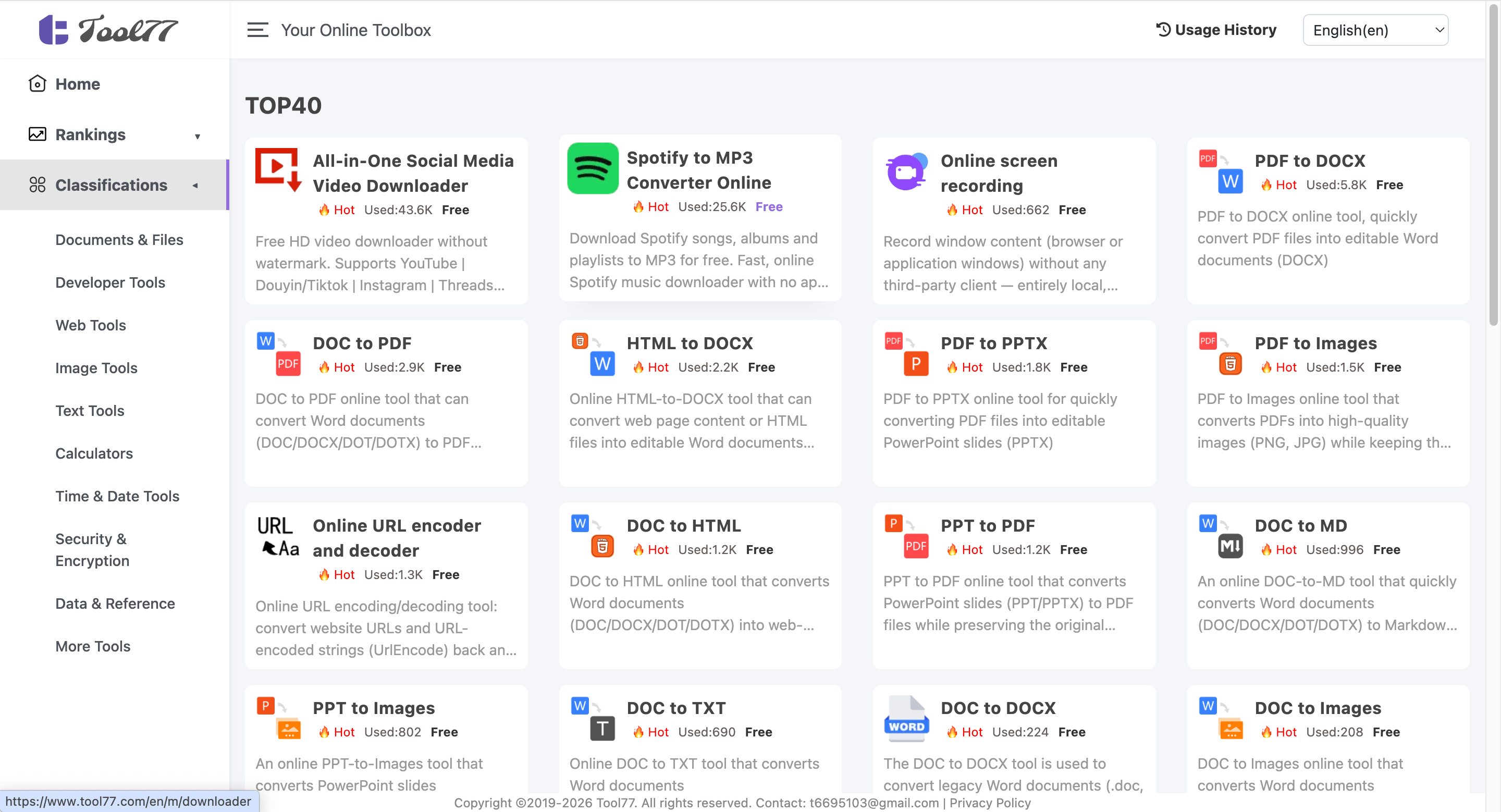This screenshot has width=1501, height=812.
Task: Click the HTML to DOCX icon
Action: pyautogui.click(x=593, y=354)
